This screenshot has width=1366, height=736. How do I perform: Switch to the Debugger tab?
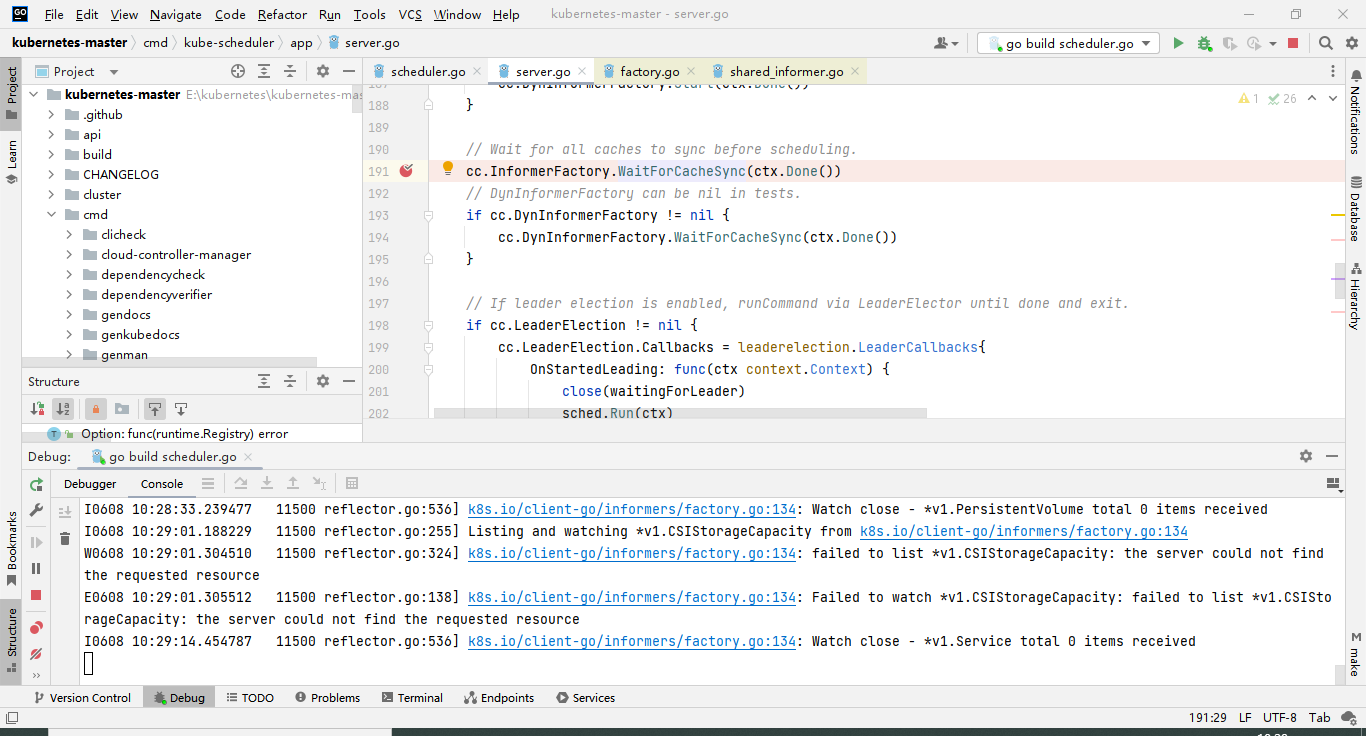pyautogui.click(x=90, y=484)
